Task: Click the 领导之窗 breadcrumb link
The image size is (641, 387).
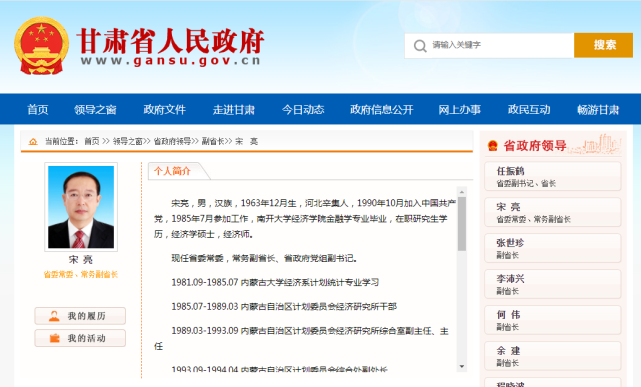Action: tap(128, 141)
